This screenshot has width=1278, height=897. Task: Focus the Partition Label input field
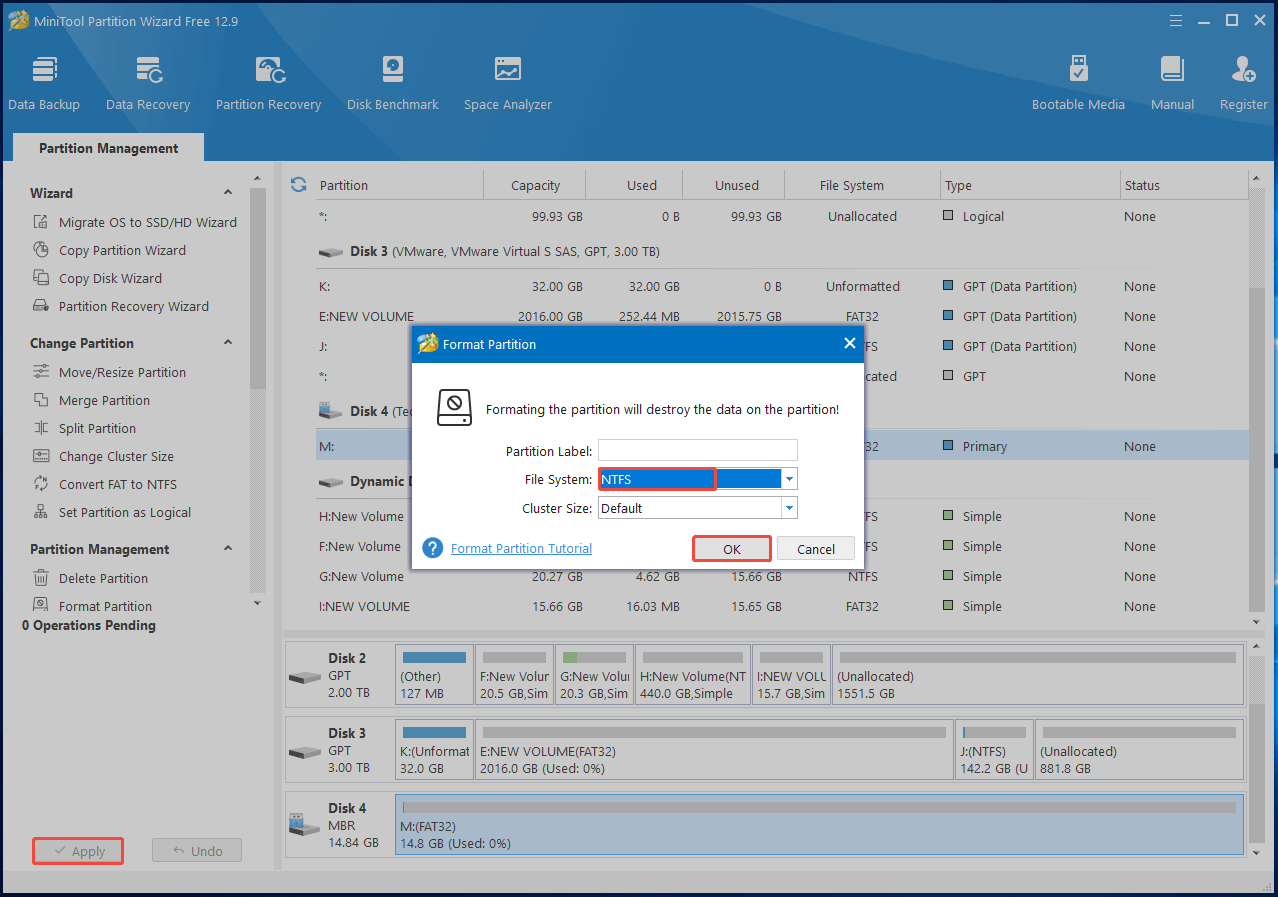[698, 450]
